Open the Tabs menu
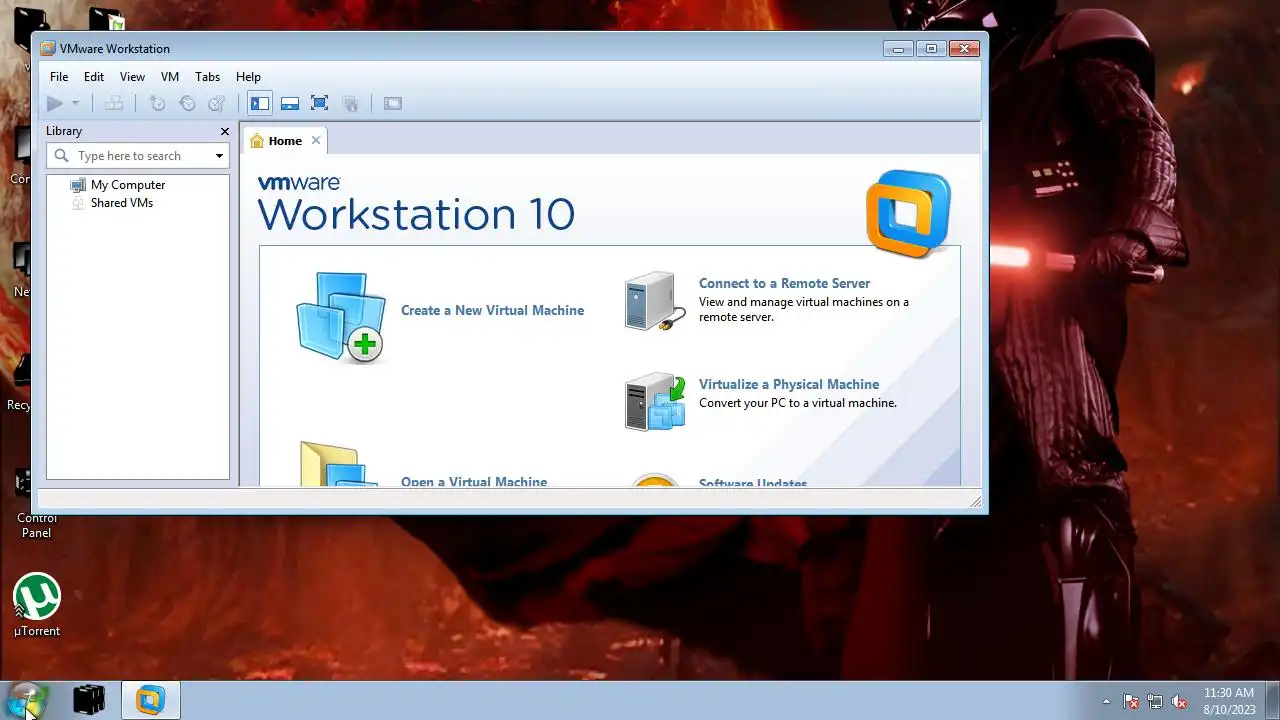The image size is (1280, 720). coord(207,76)
